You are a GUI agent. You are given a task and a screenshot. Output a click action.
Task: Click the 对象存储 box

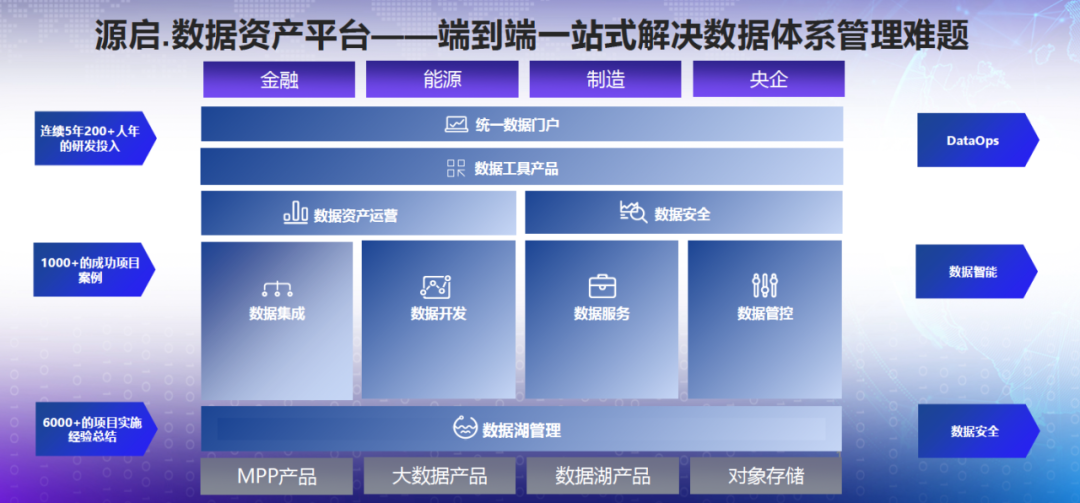coord(766,476)
